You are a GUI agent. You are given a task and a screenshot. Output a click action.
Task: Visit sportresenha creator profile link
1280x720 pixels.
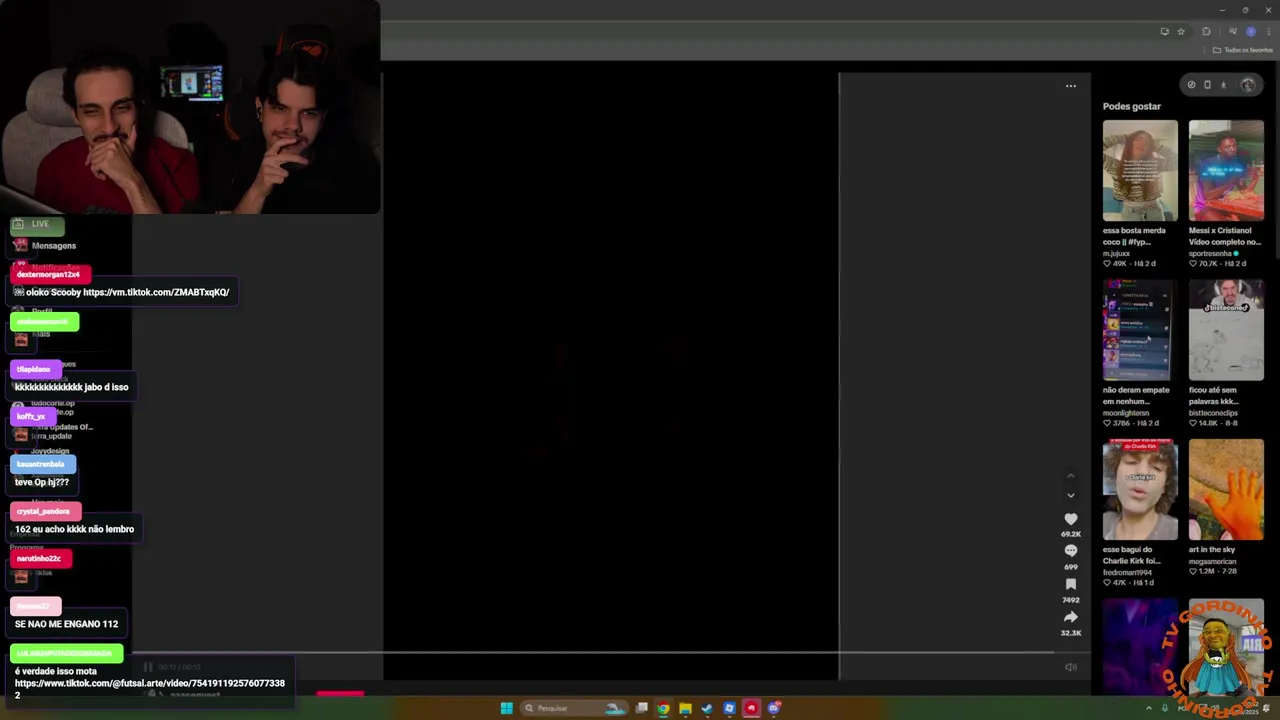(1210, 253)
